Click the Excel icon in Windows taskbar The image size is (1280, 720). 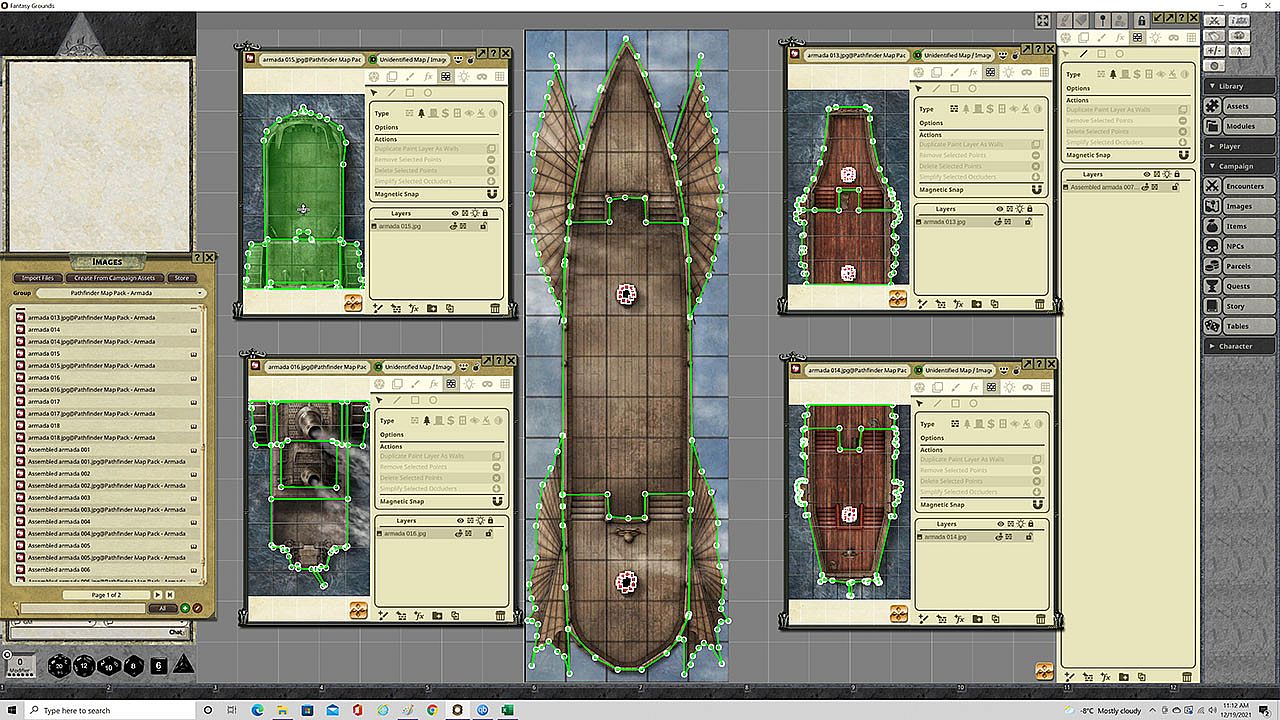coord(507,710)
